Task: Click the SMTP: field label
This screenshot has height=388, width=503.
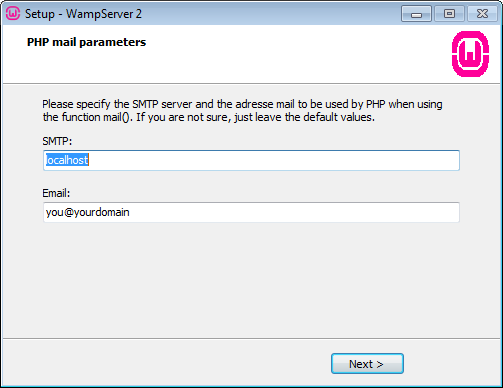Action: click(57, 141)
